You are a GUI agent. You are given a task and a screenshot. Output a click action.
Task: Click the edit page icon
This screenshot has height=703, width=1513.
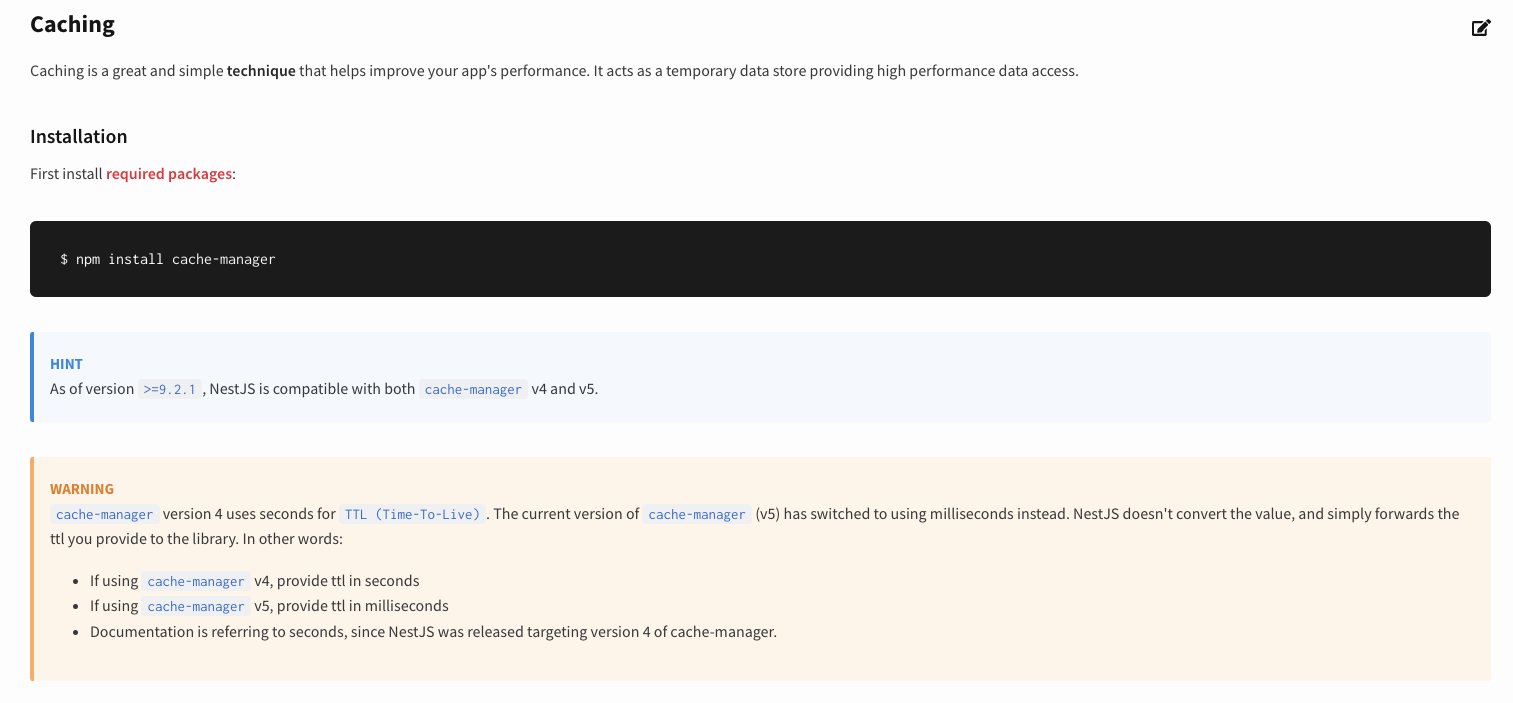pos(1481,28)
